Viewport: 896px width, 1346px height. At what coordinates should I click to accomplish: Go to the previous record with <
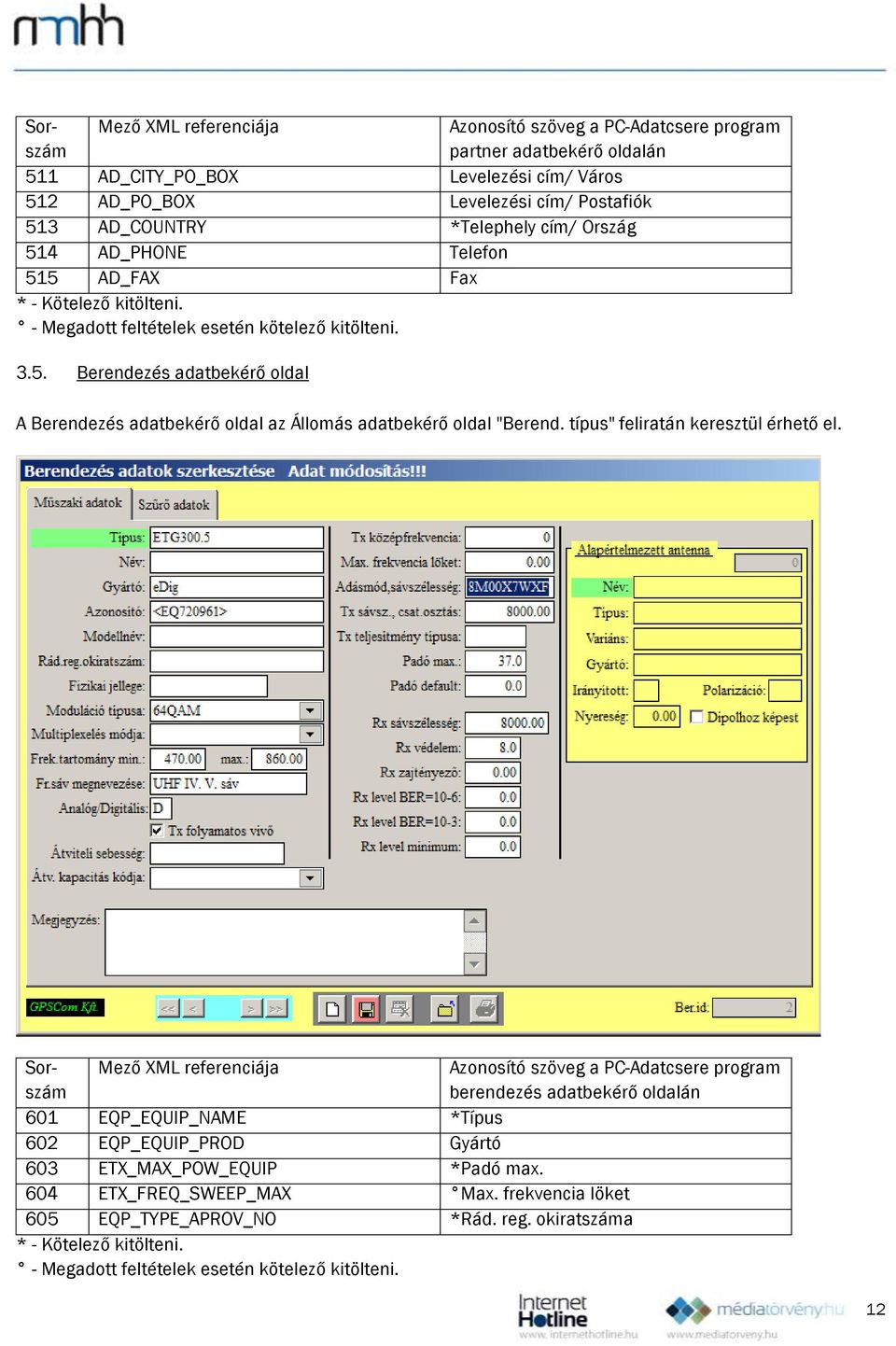click(193, 1008)
